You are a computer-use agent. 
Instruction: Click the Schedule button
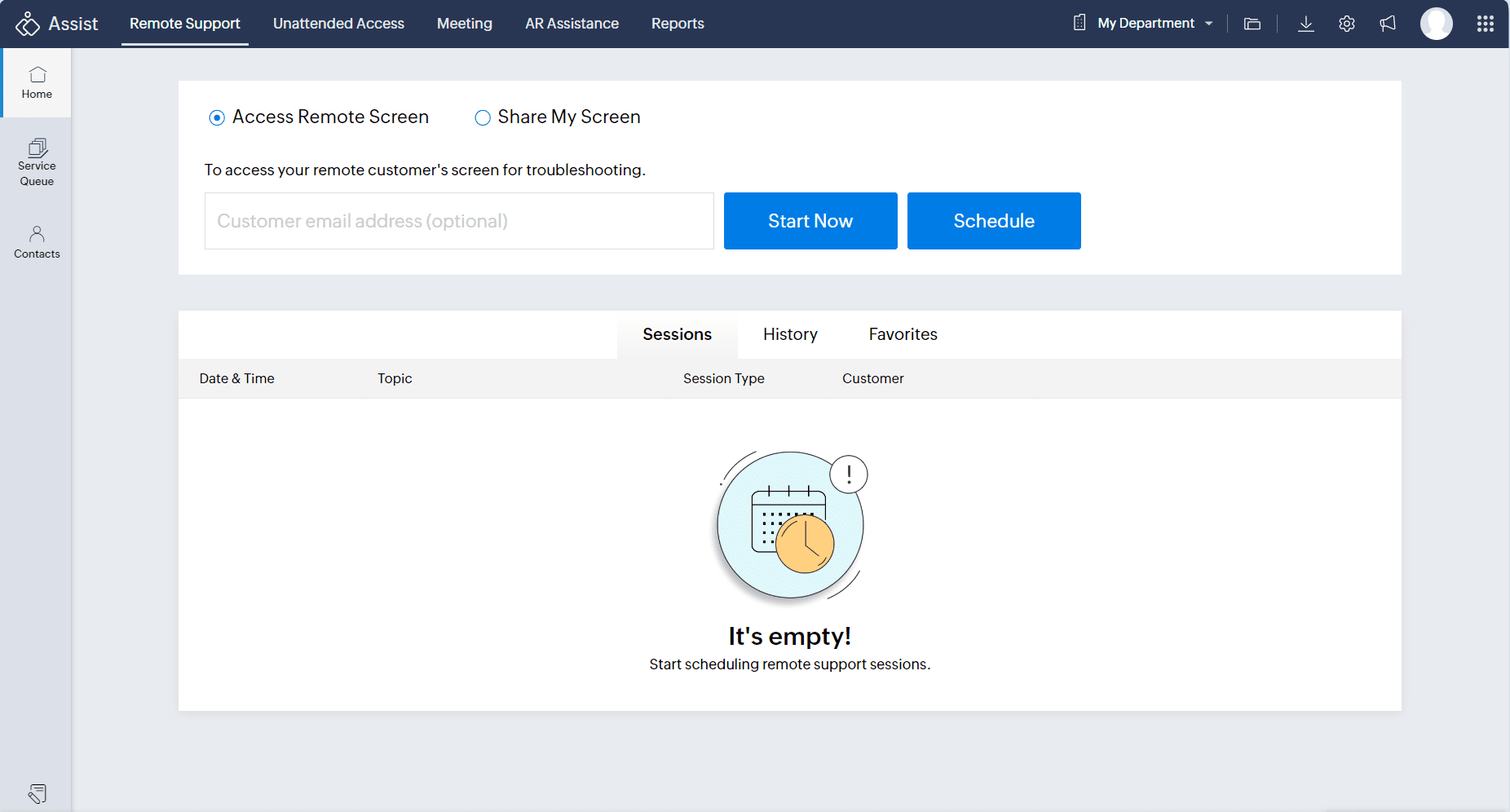pyautogui.click(x=993, y=221)
